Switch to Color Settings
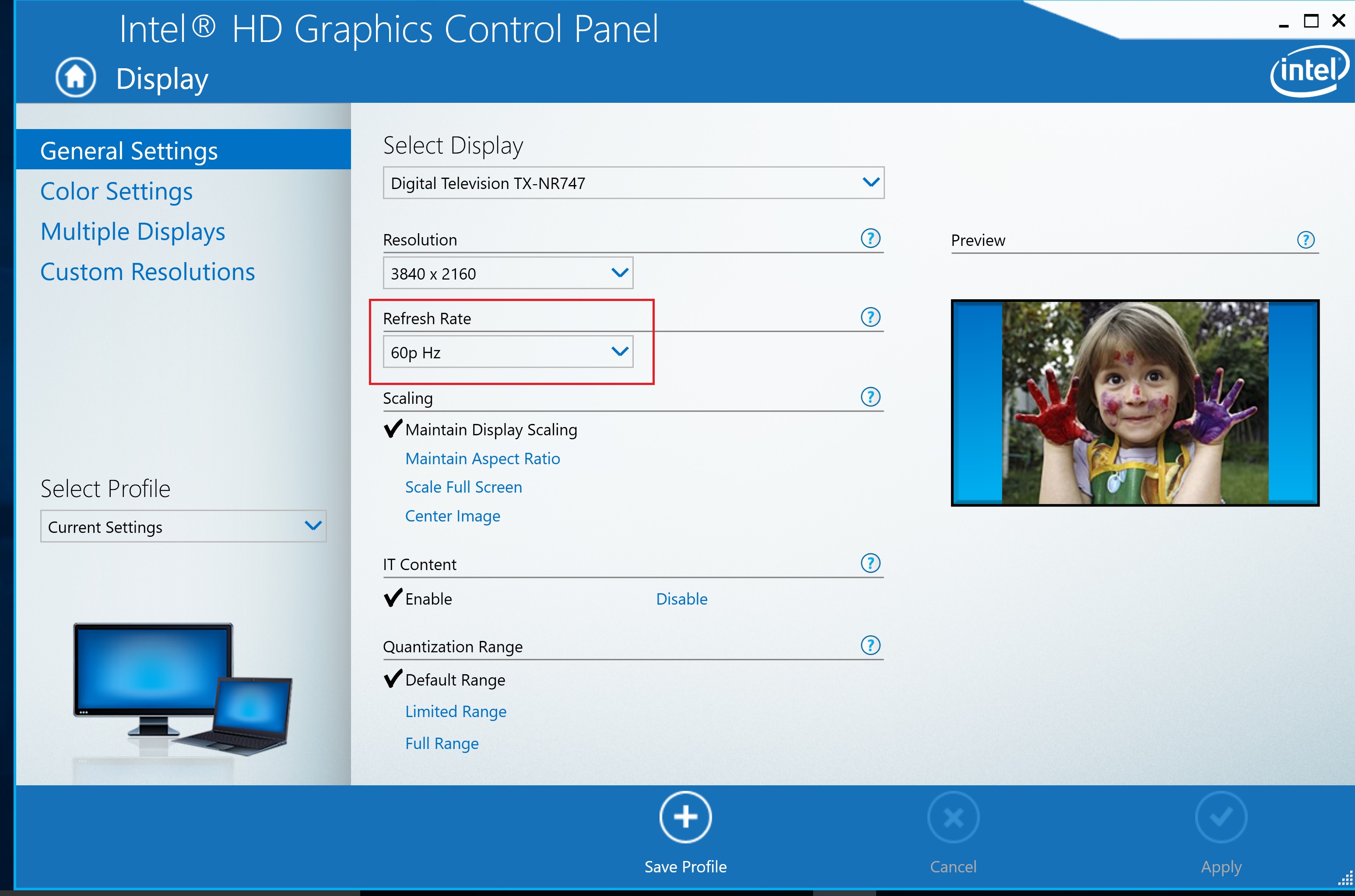 coord(116,191)
